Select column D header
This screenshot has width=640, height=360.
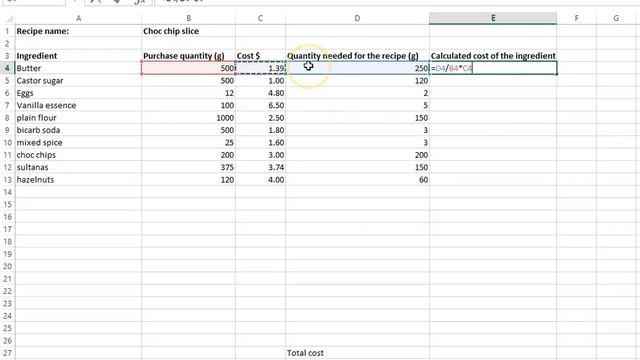[357, 18]
